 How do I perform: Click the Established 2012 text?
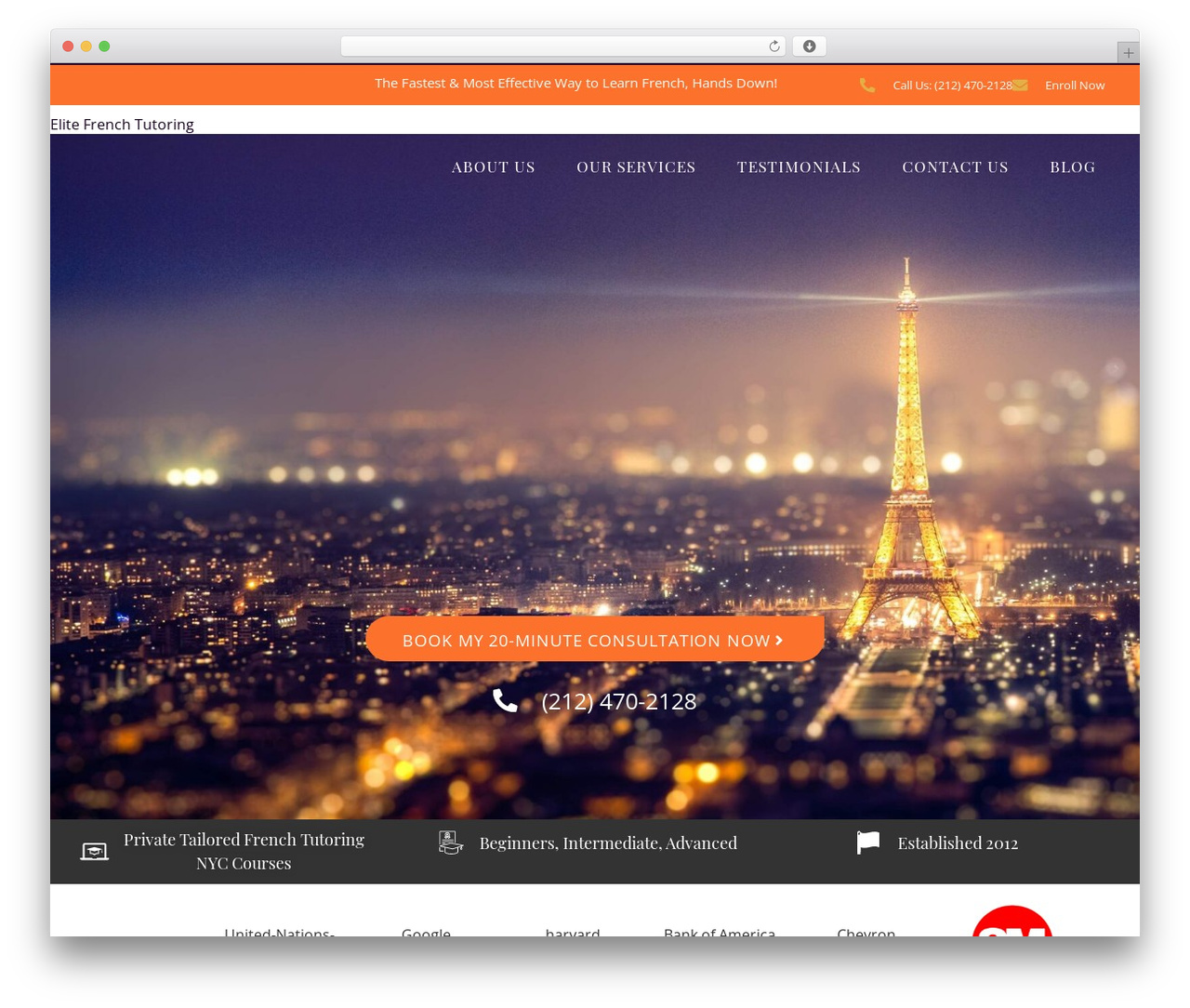pos(958,842)
